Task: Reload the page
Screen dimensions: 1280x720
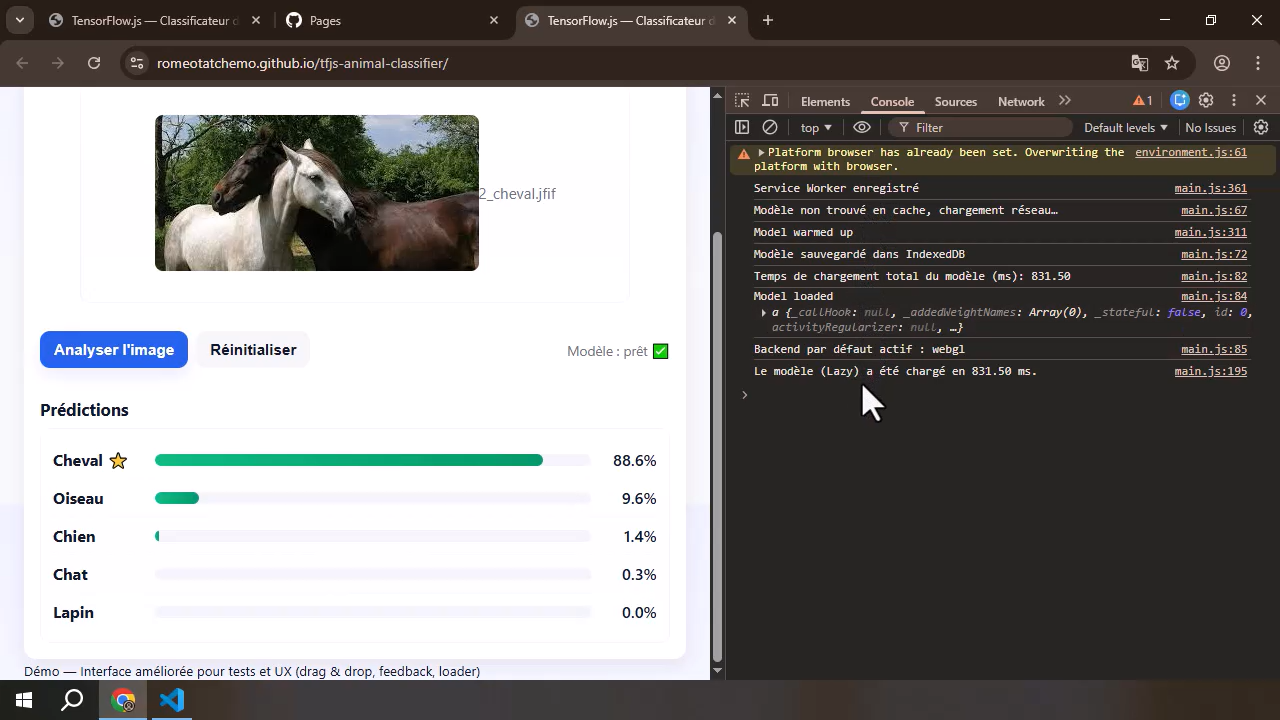Action: (x=94, y=63)
